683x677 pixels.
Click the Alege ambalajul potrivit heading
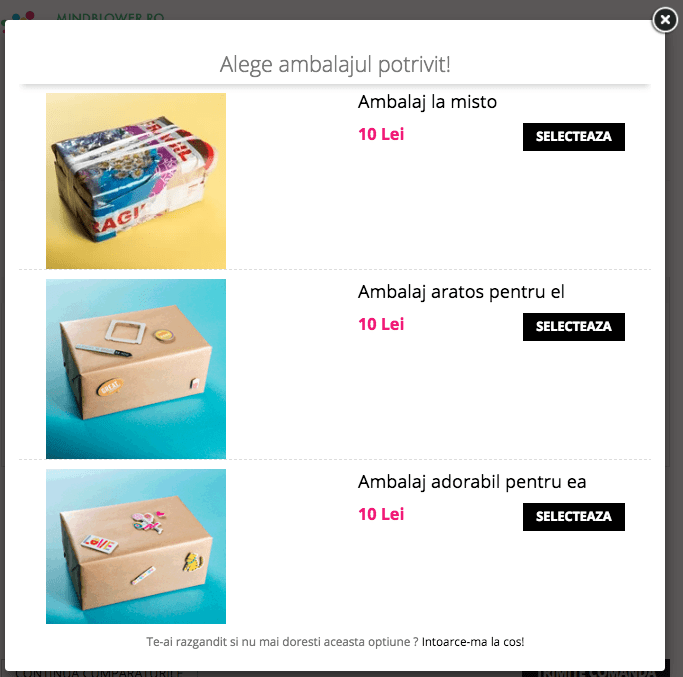[335, 64]
